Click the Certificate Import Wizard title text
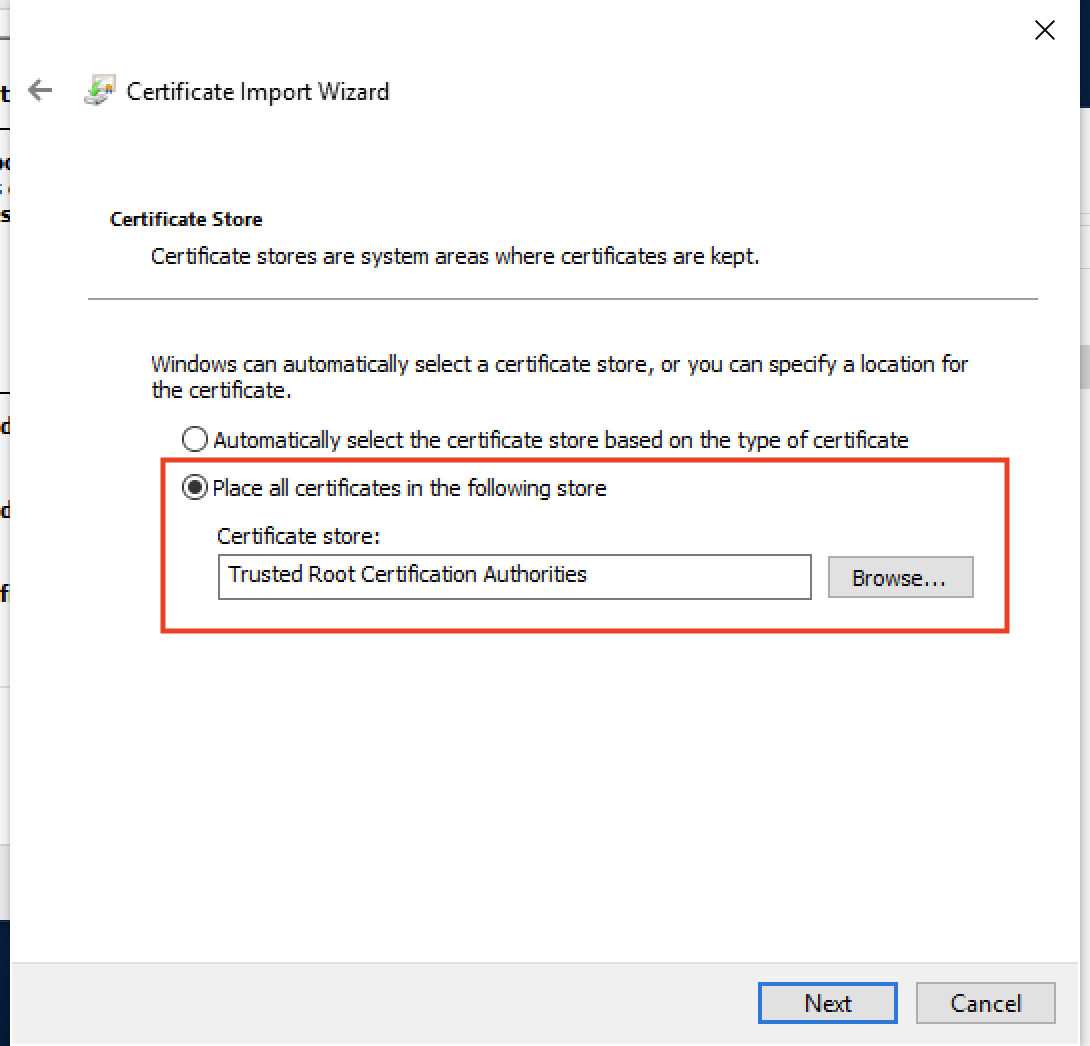 257,92
